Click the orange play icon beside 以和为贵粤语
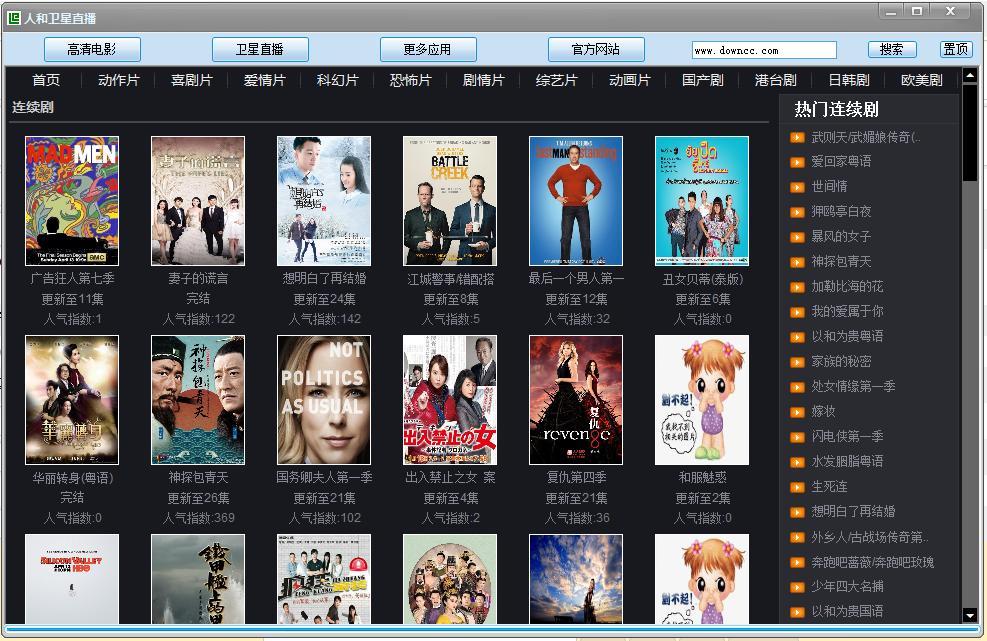 [x=797, y=337]
